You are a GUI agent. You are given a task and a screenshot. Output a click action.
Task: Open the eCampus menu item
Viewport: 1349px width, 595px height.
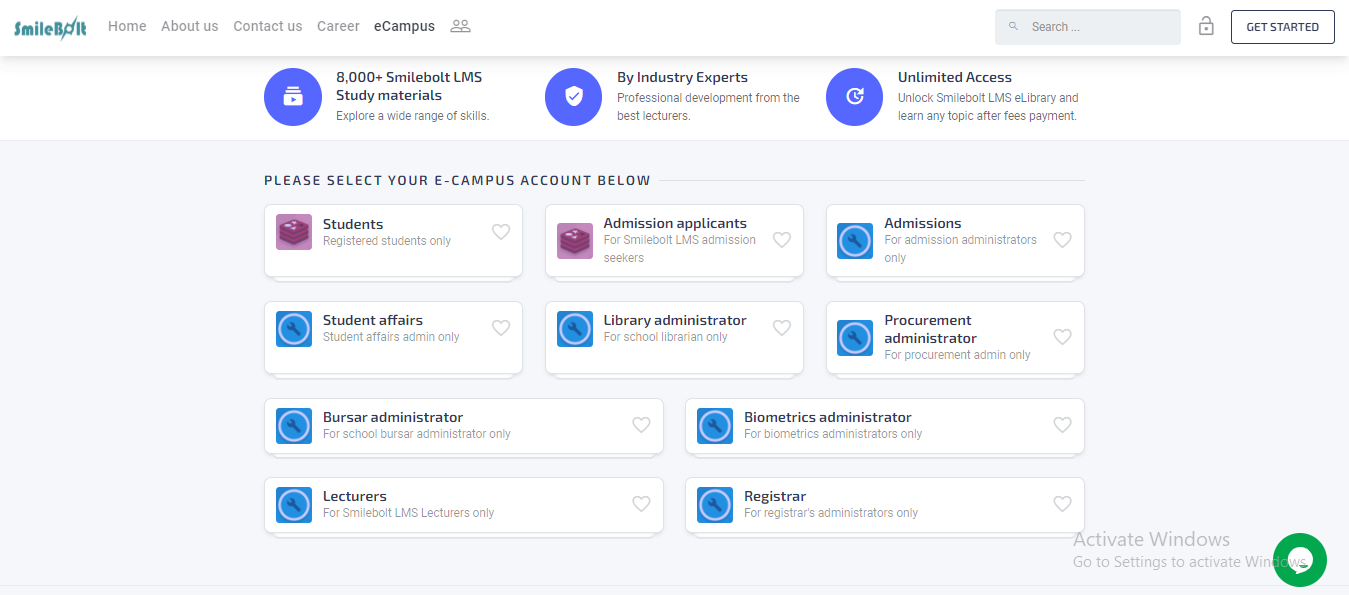pos(404,26)
